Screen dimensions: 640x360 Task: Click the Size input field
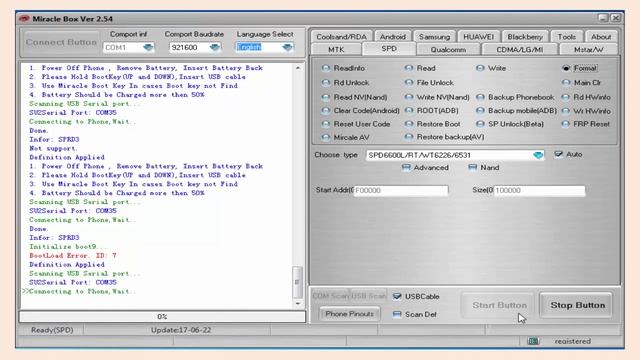539,191
